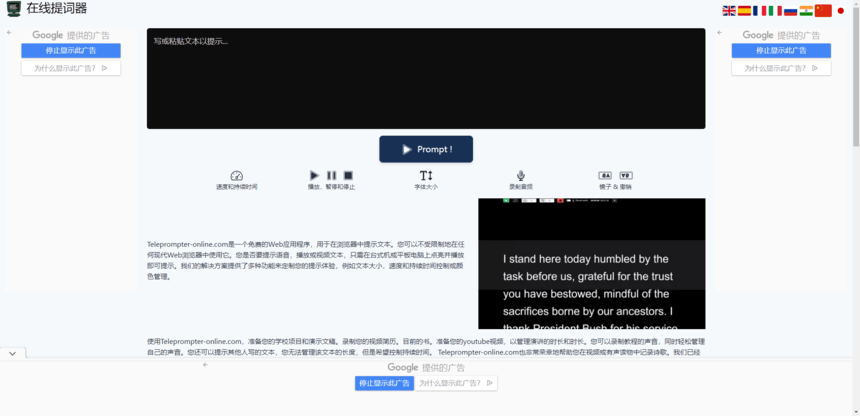The height and width of the screenshot is (416, 860).
Task: Click the back arrow in the left ad panel
Action: click(x=9, y=32)
